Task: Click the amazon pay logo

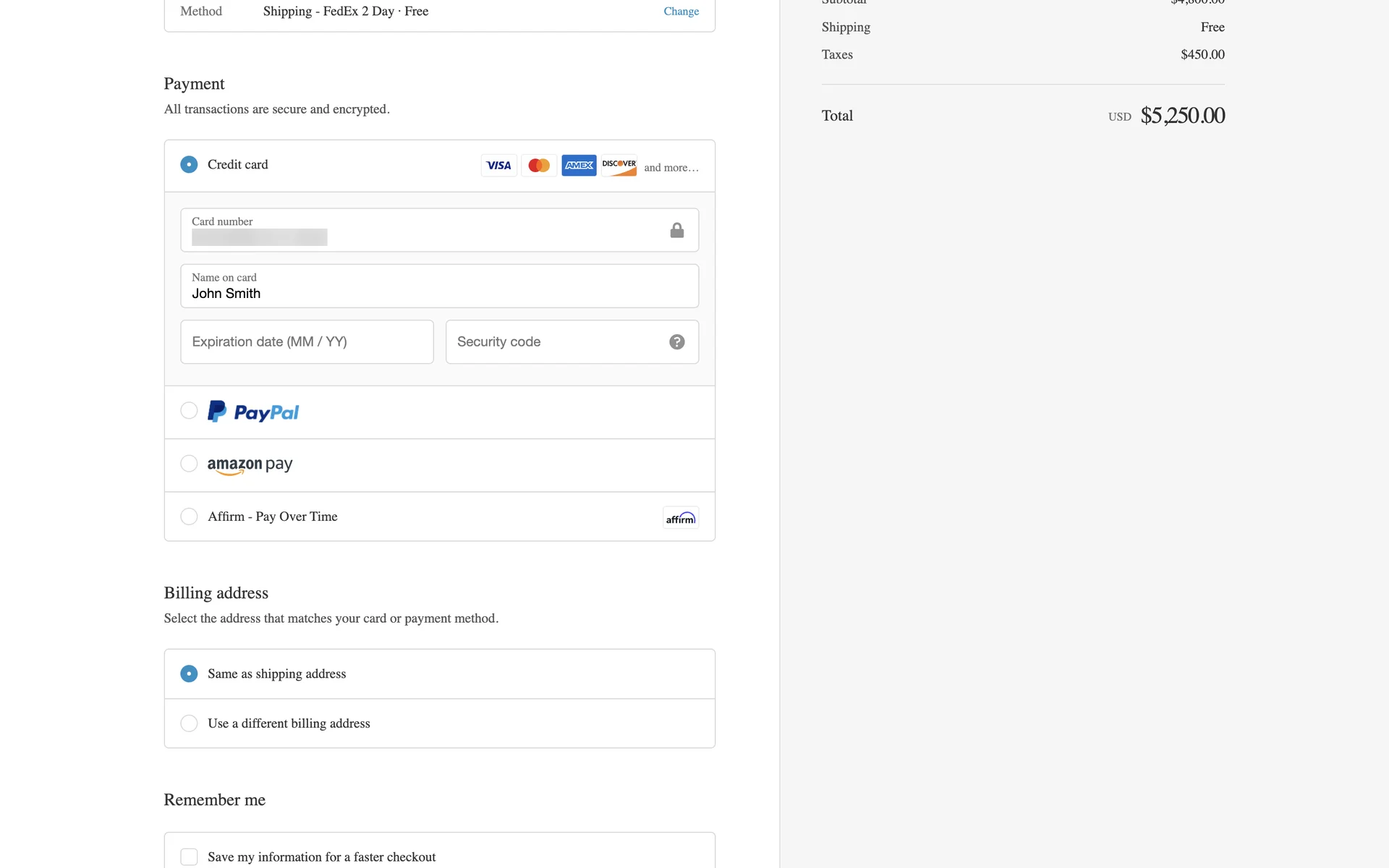Action: (250, 465)
